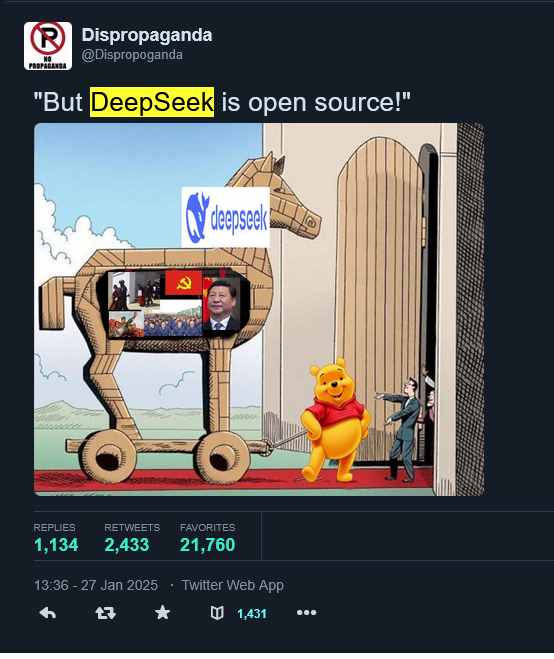Click the tweet text "is open source!"

[x=315, y=102]
